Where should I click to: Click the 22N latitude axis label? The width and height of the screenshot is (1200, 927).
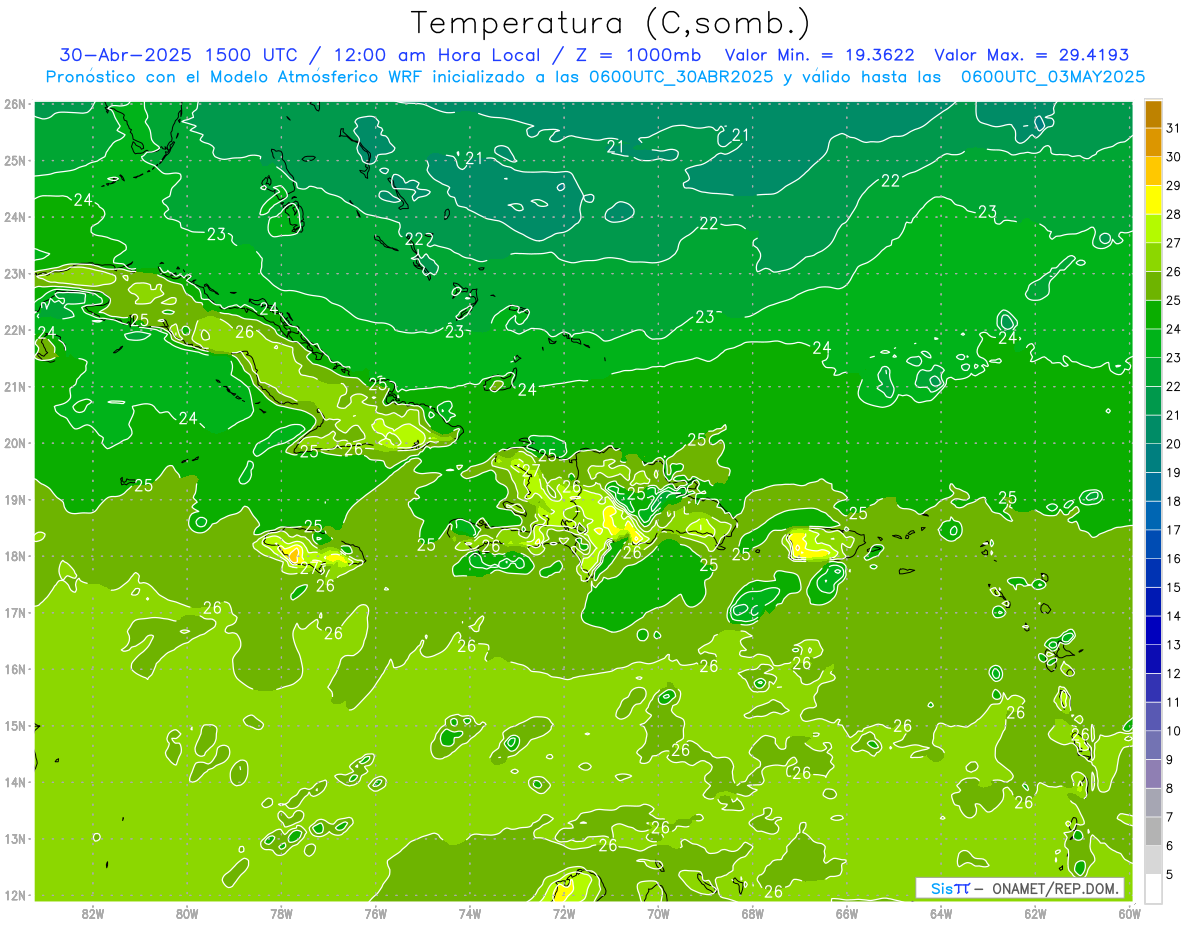(x=14, y=329)
